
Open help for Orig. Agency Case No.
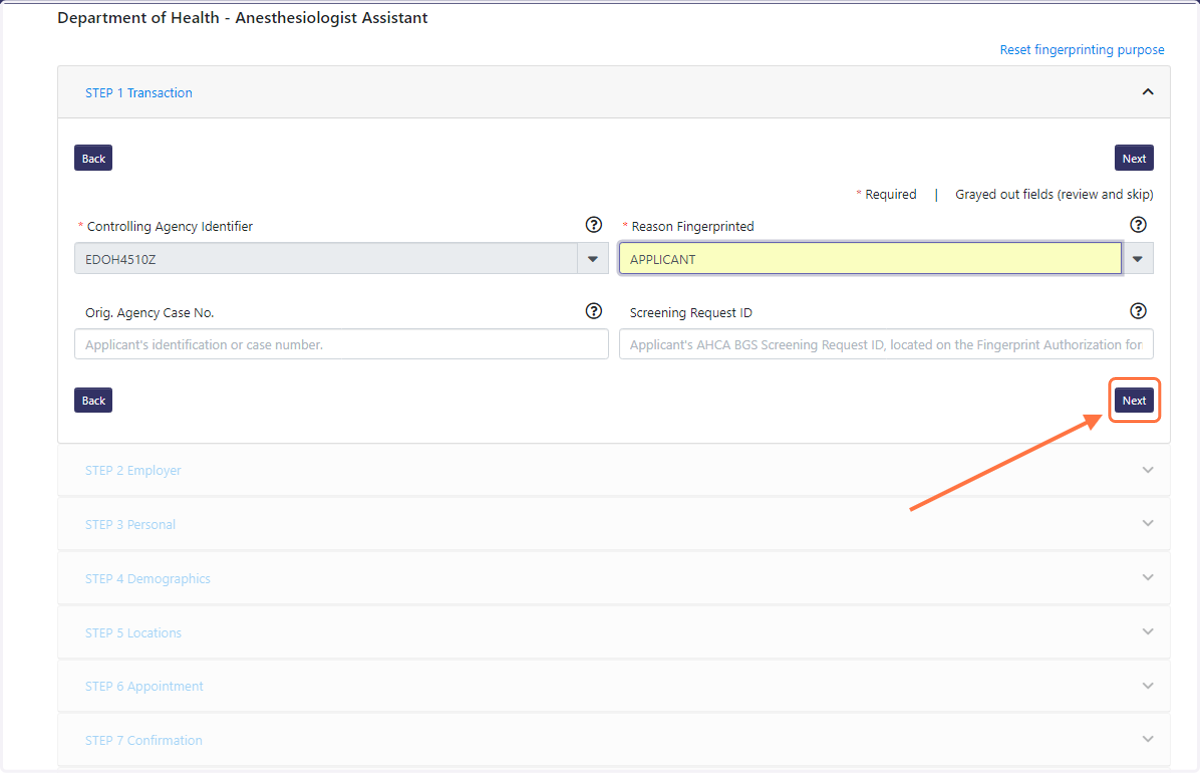click(x=593, y=311)
